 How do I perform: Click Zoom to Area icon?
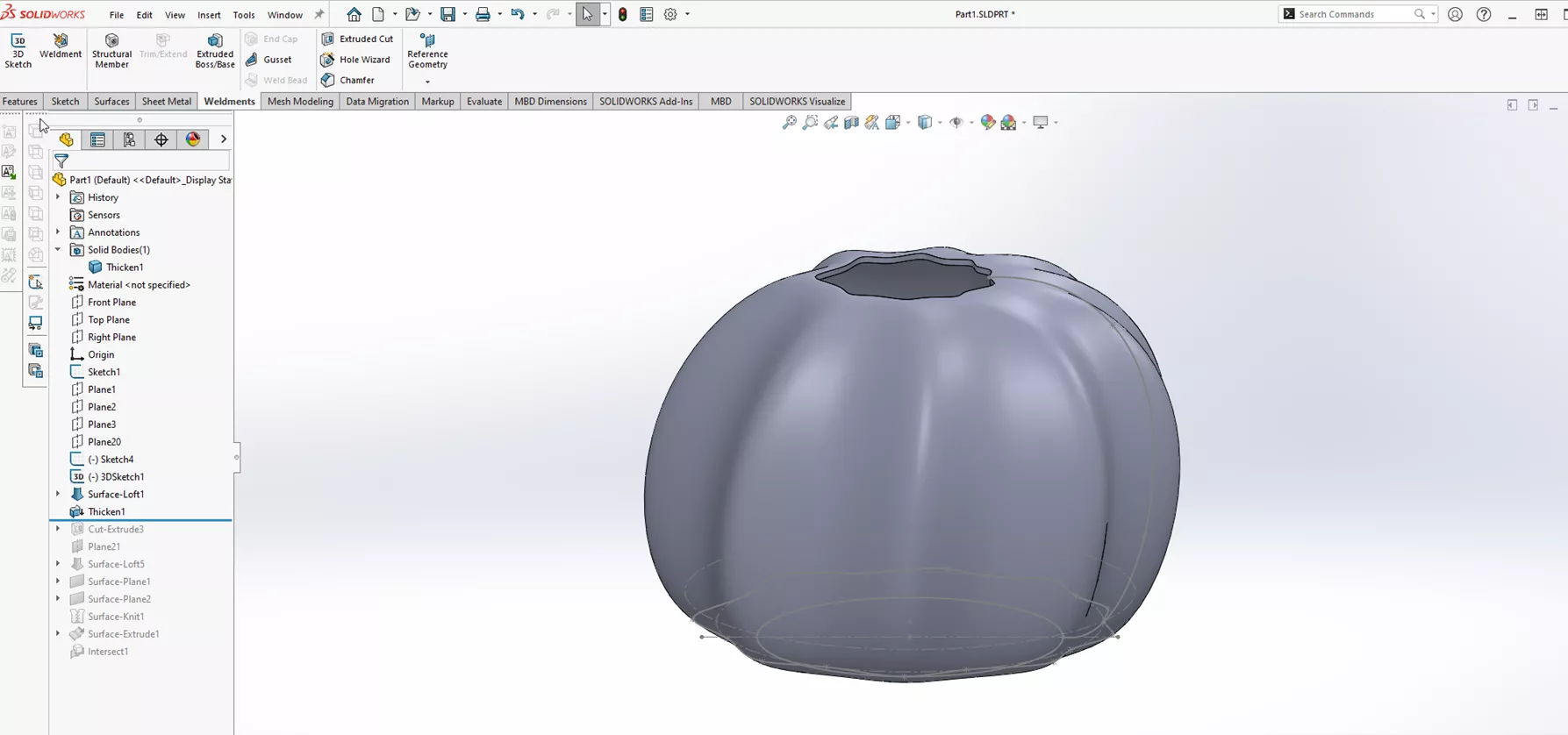pos(810,123)
